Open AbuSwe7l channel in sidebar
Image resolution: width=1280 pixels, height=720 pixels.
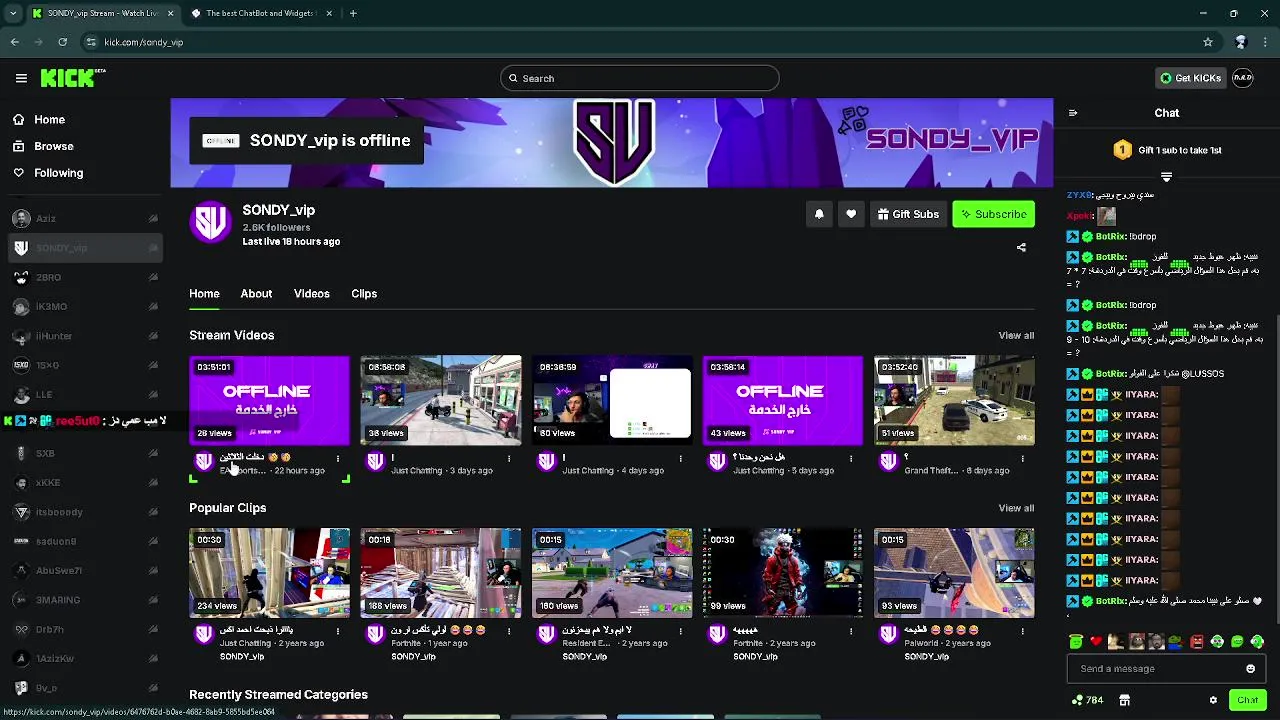coord(85,571)
